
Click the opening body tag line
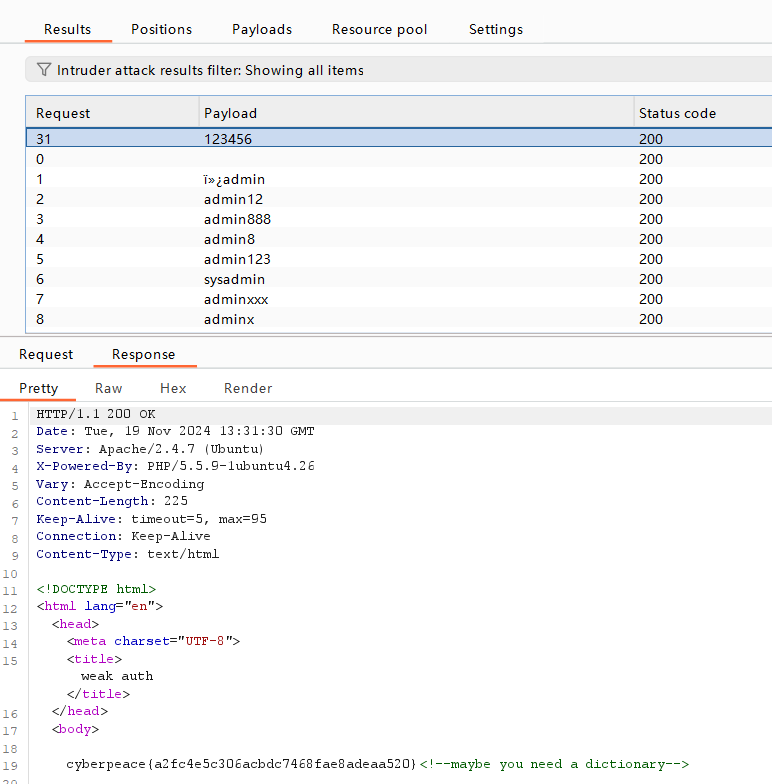coord(75,729)
